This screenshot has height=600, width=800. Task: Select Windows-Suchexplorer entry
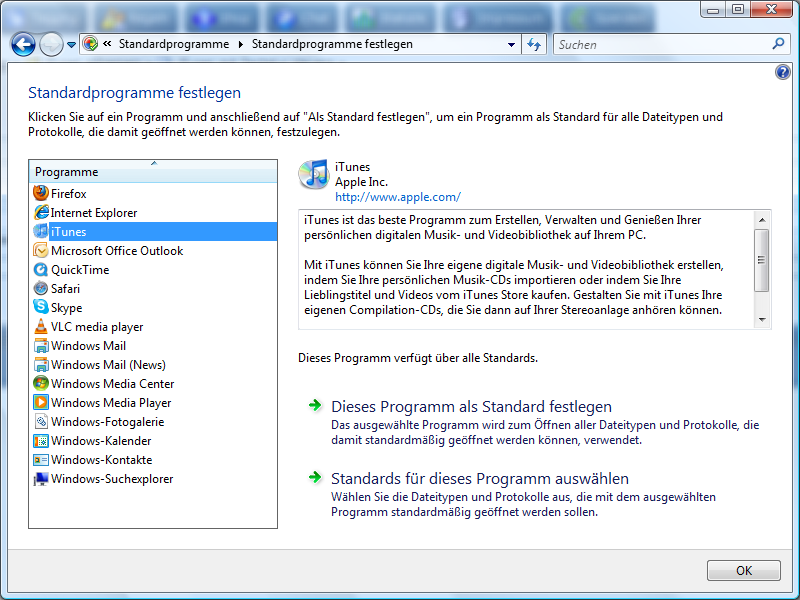153,479
